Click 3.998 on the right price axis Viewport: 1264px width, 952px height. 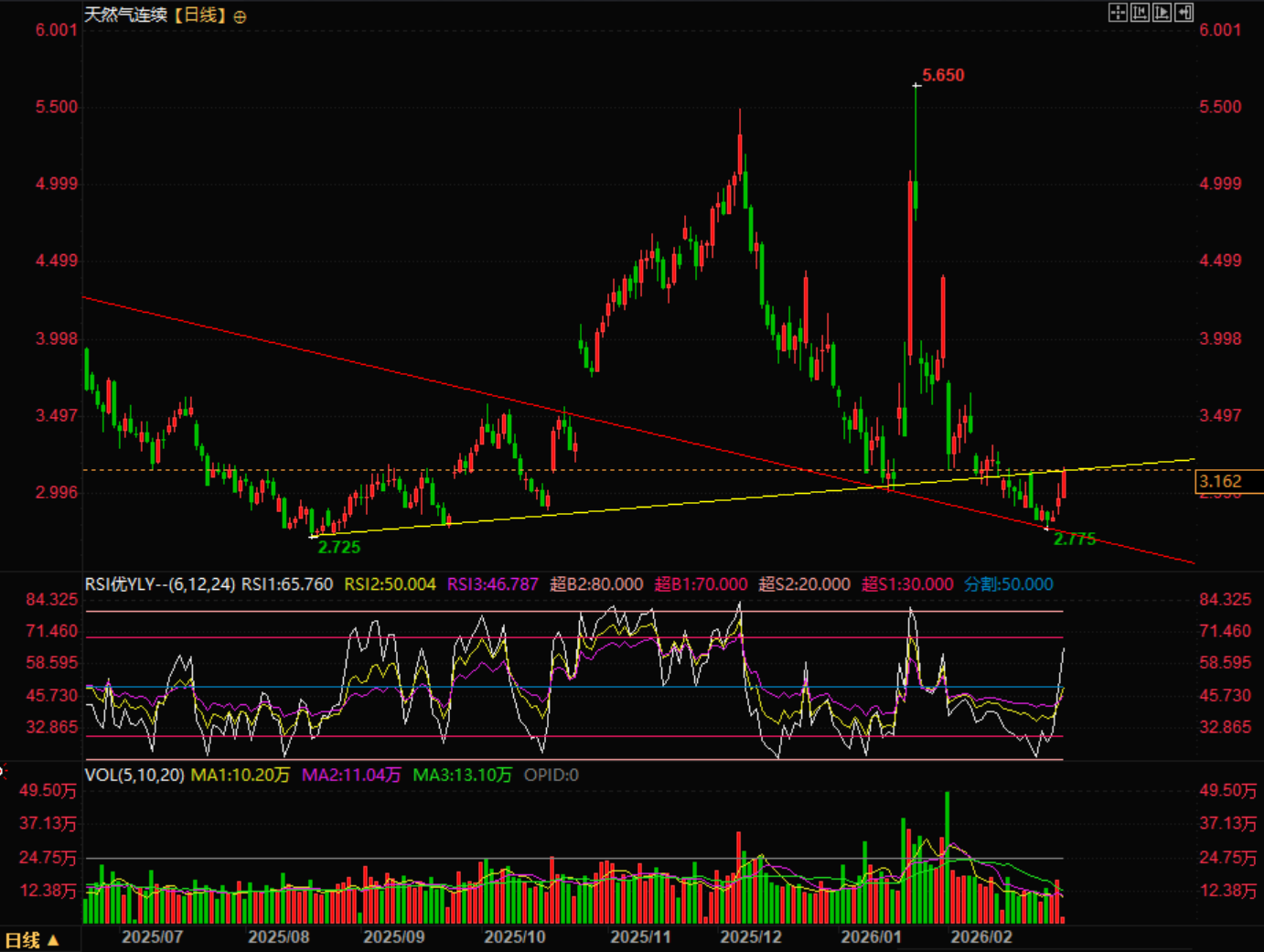pyautogui.click(x=1221, y=338)
